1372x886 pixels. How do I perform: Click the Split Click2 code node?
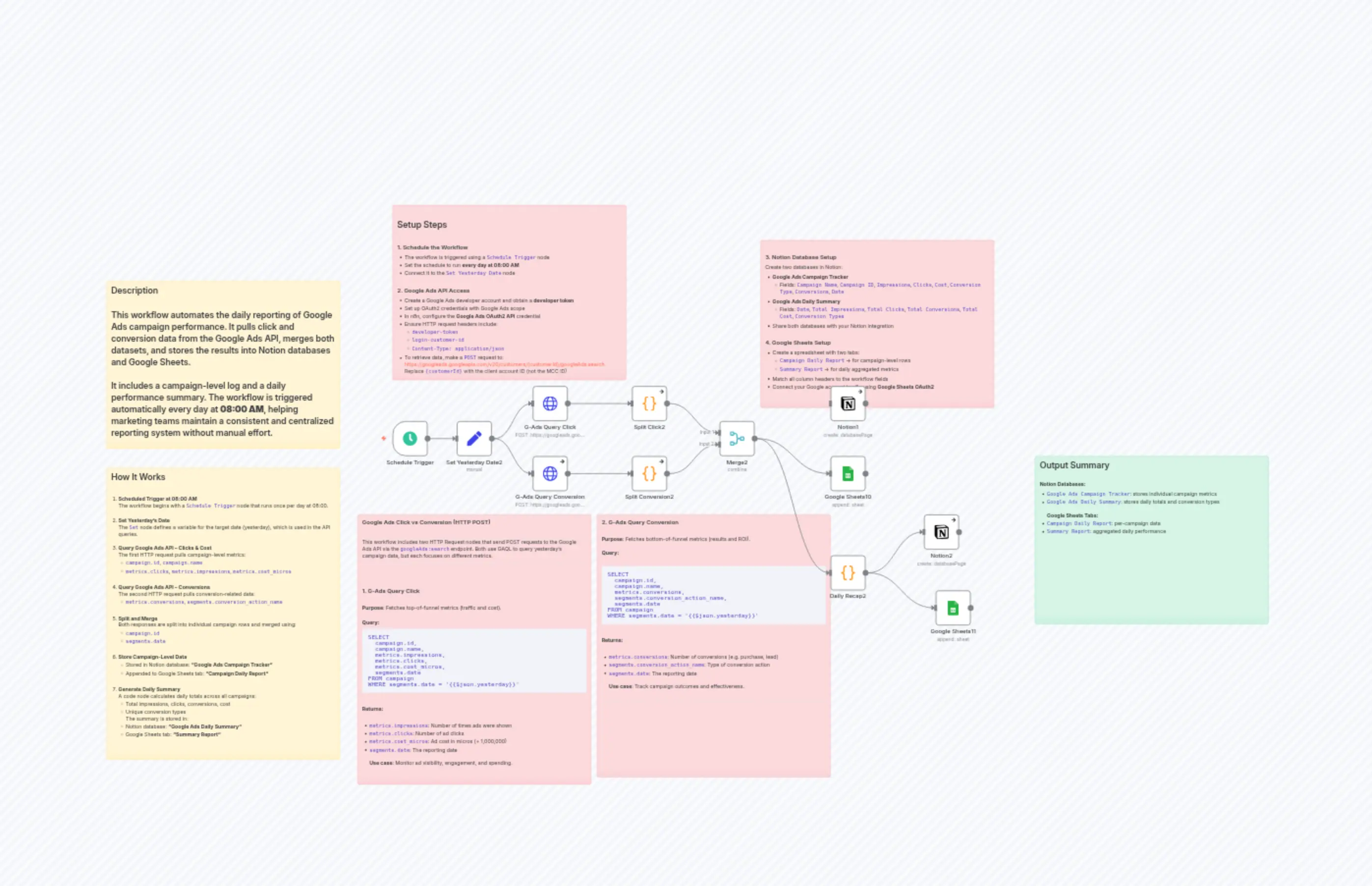click(x=649, y=403)
